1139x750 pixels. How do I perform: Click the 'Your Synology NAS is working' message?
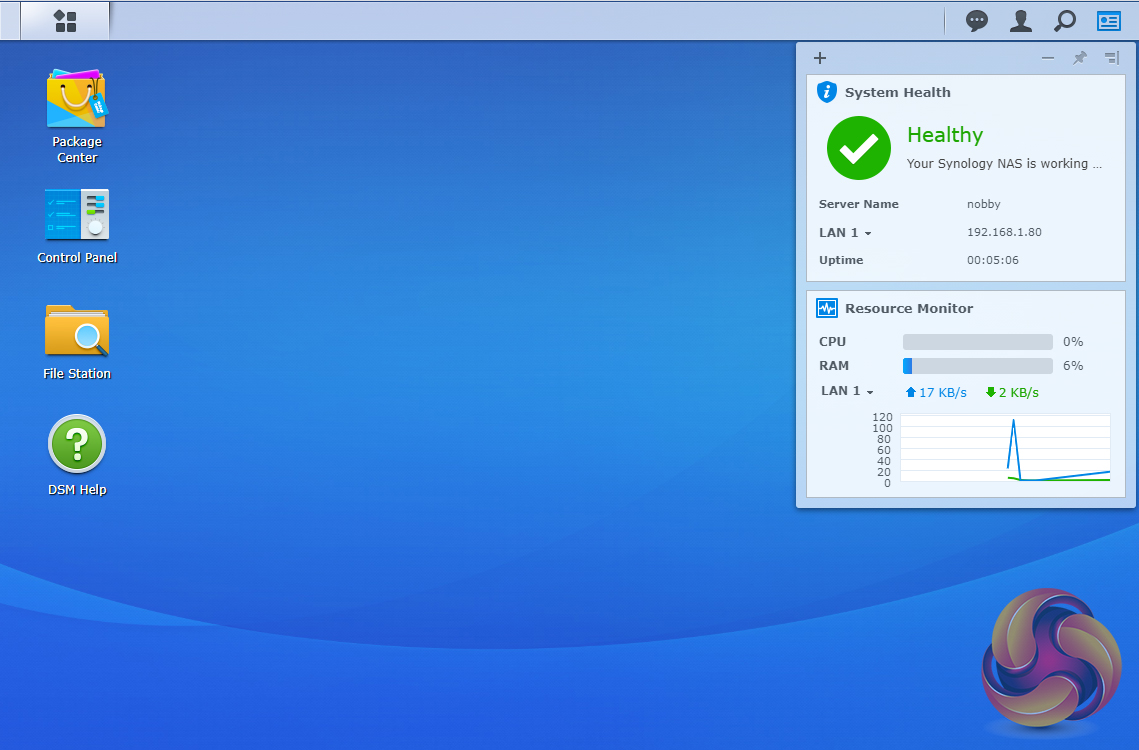click(x=1004, y=164)
